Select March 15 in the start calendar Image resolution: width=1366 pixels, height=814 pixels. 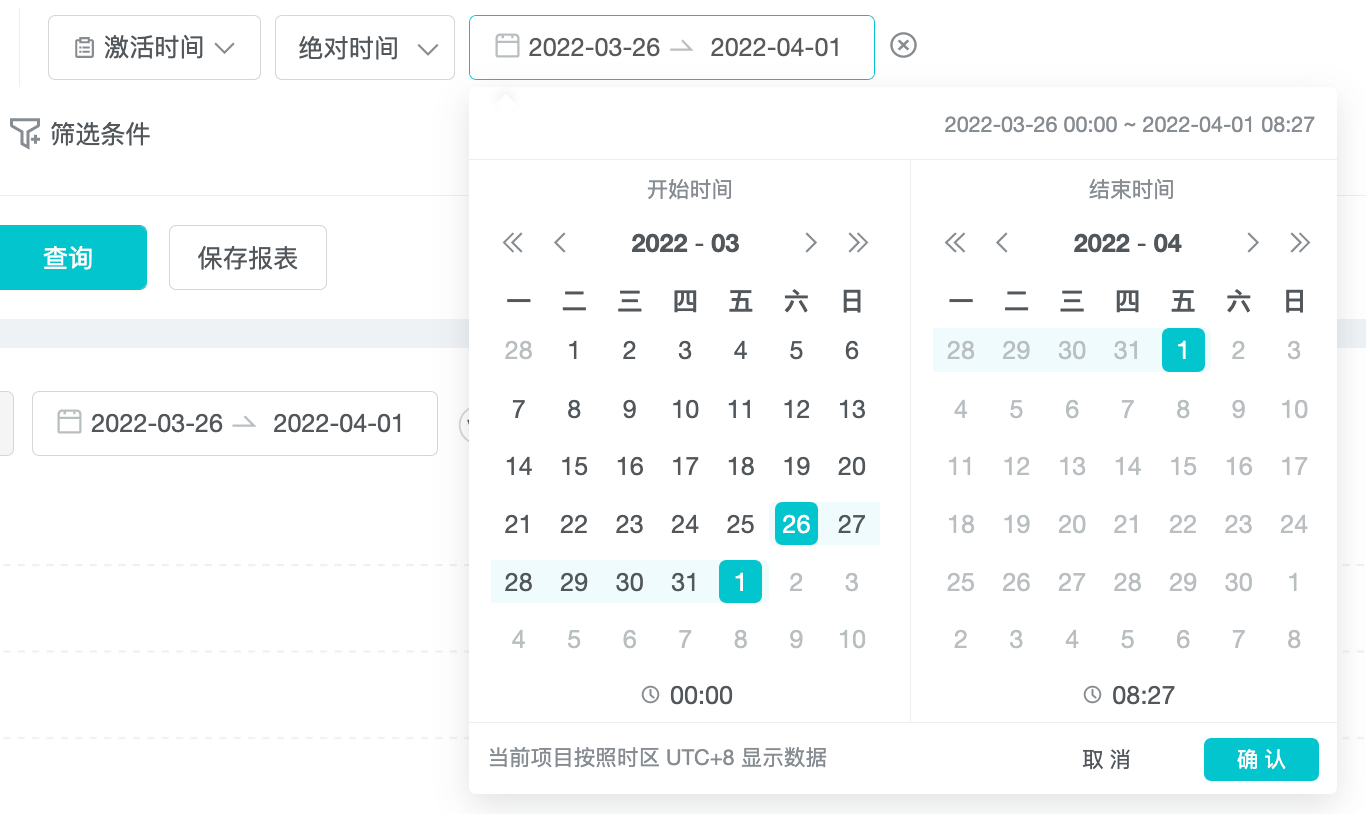coord(574,466)
